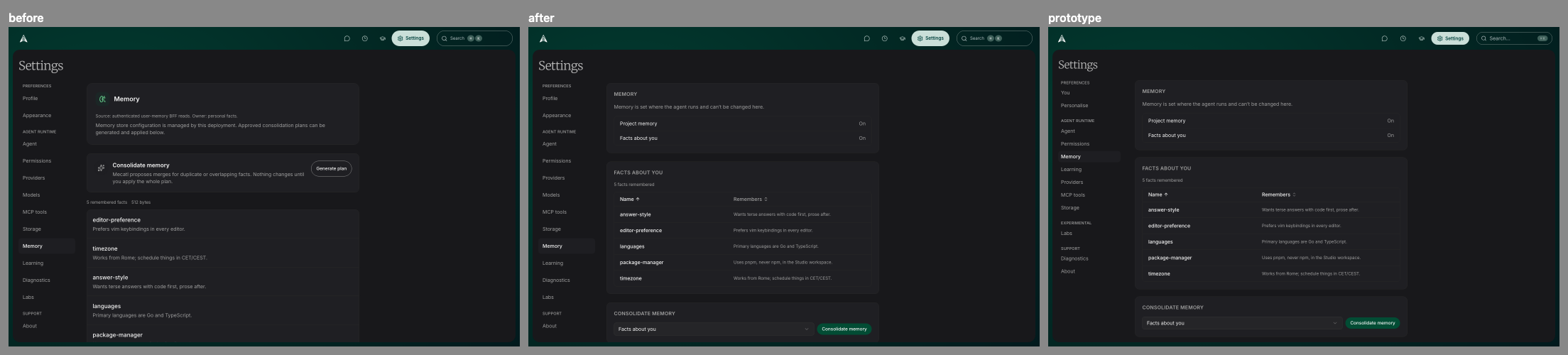Click app logo in prototype panel

point(1062,38)
